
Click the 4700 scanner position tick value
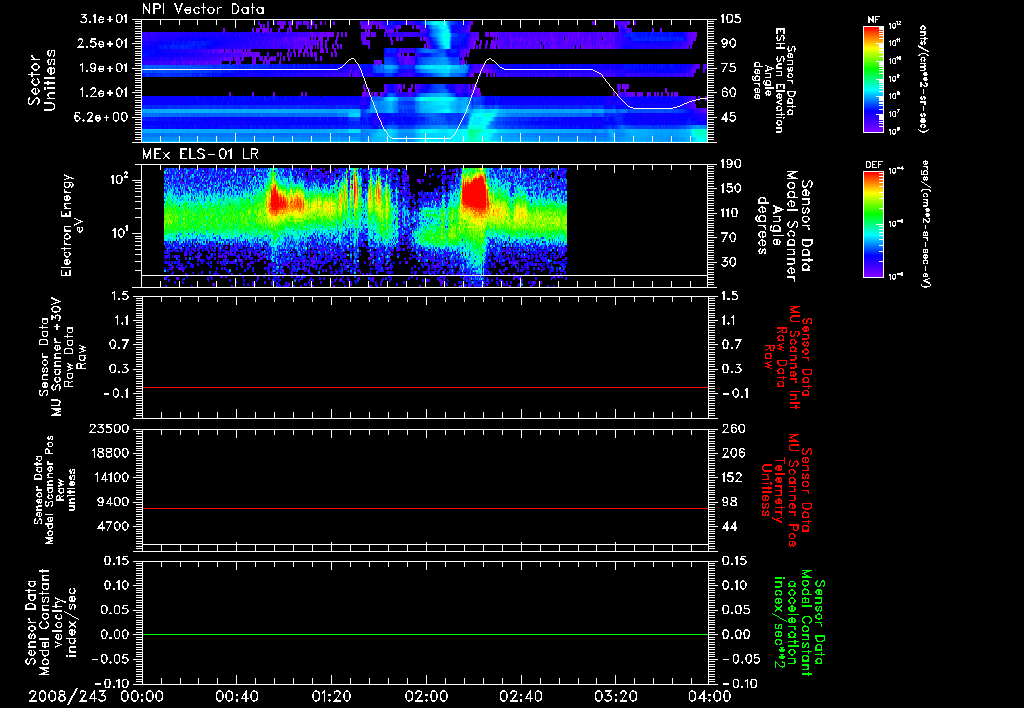click(x=113, y=526)
